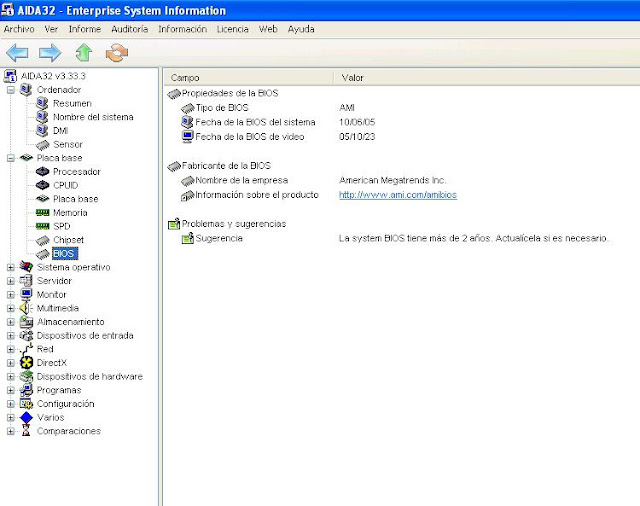Click the Memoria RAM module icon
This screenshot has height=506, width=640.
pos(42,213)
